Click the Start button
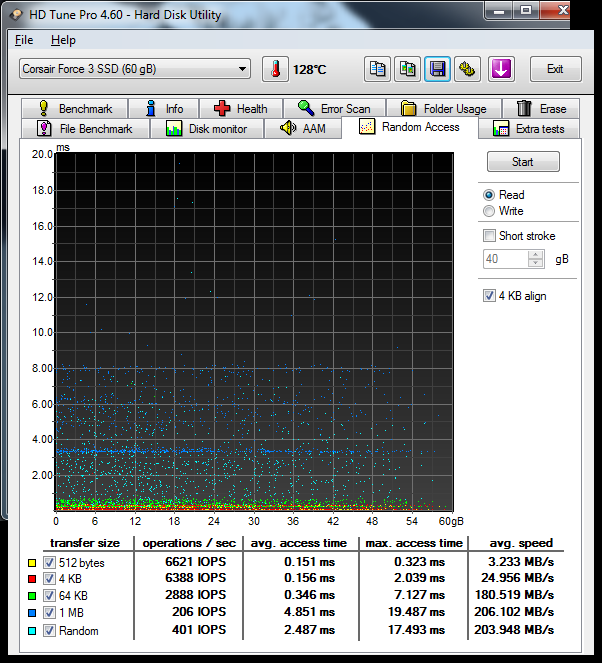The width and height of the screenshot is (602, 663). (x=523, y=162)
